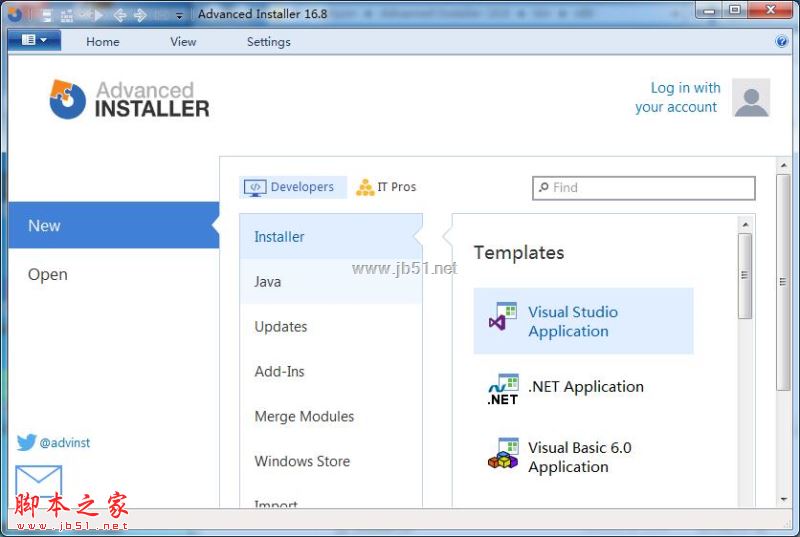
Task: Click the Advanced Installer title bar icon
Action: tap(15, 14)
